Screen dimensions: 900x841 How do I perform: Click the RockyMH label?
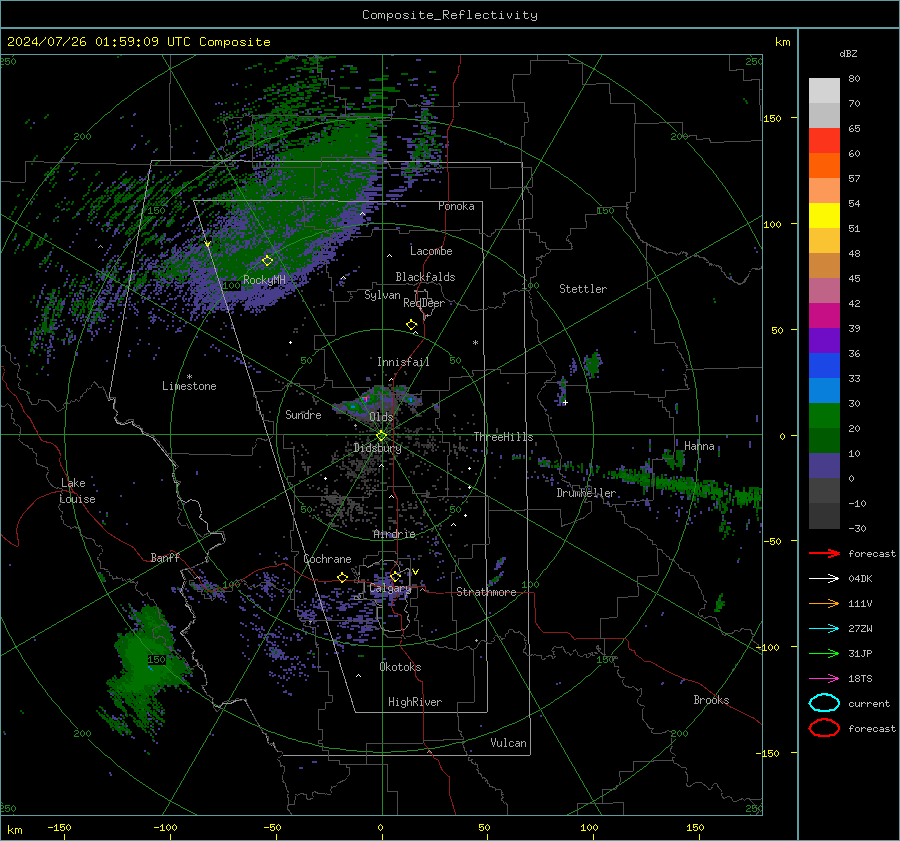(264, 280)
